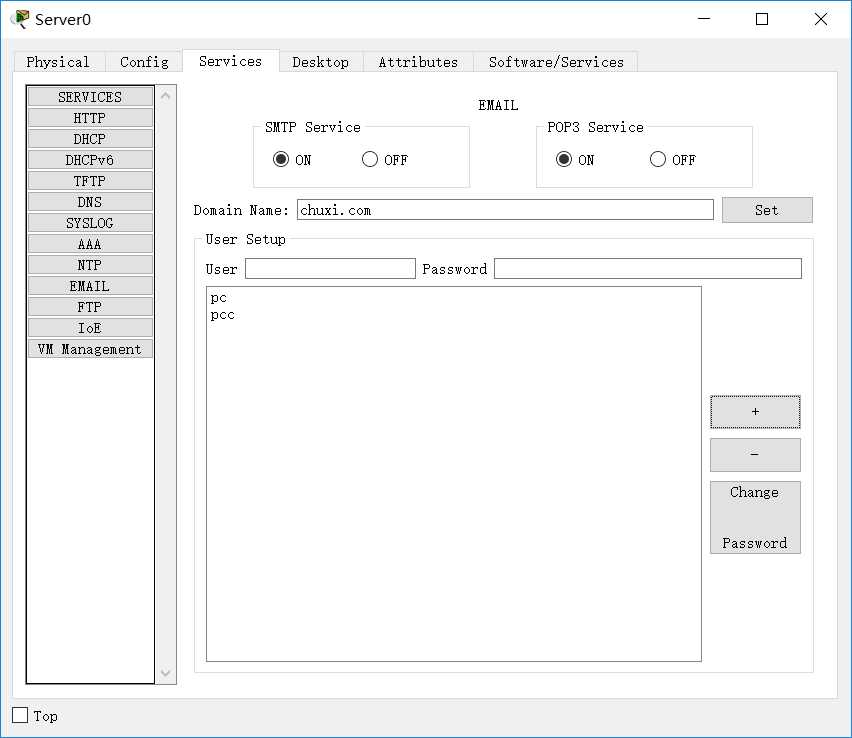Open the DHCP service page

[x=90, y=139]
